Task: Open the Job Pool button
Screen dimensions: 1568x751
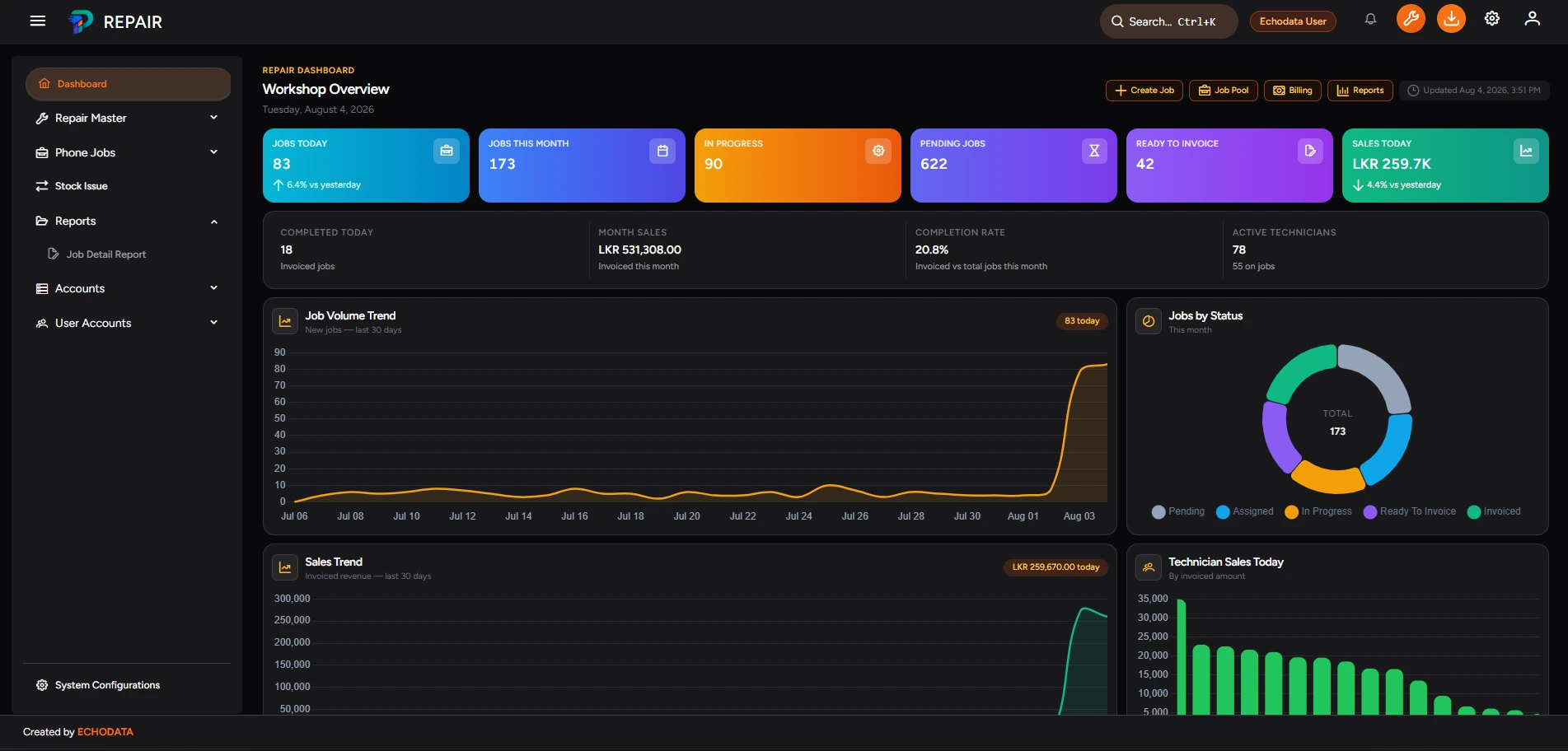Action: point(1224,91)
